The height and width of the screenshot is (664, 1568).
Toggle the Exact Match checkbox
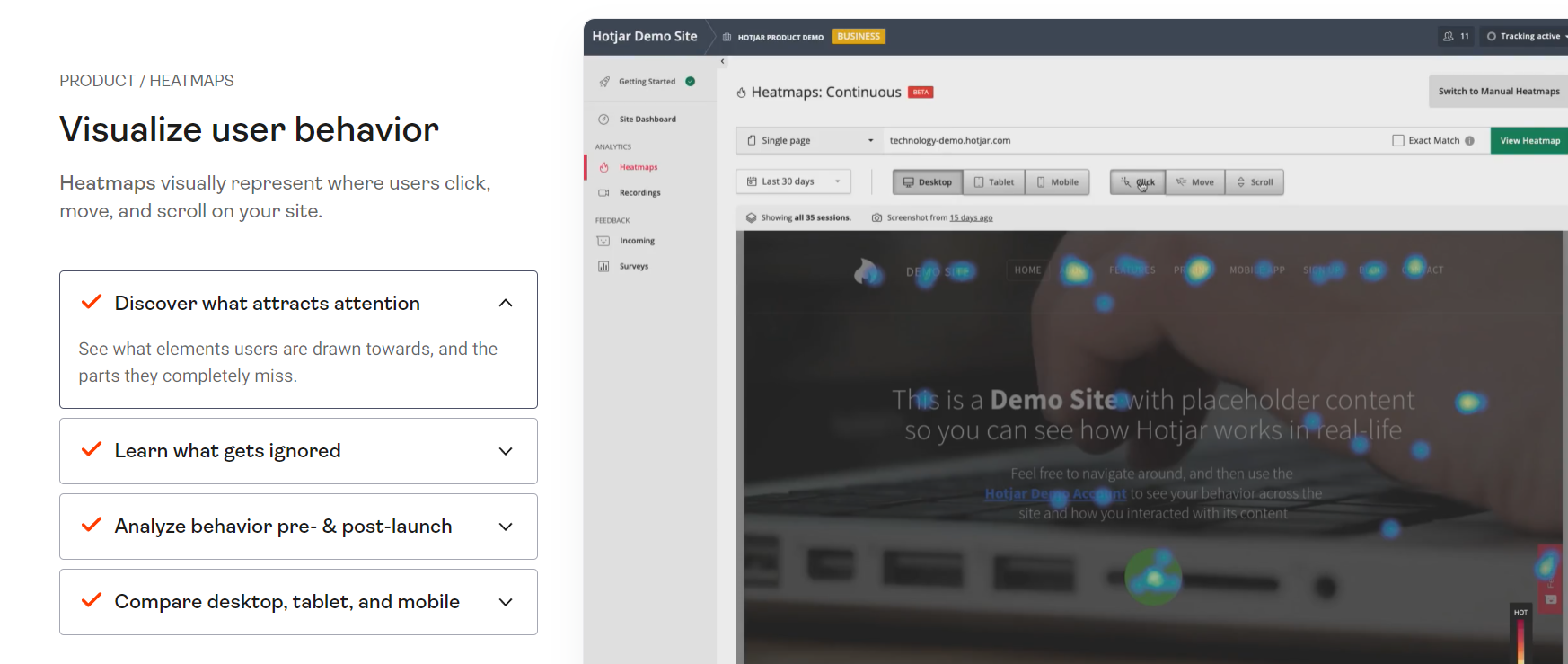click(x=1397, y=140)
